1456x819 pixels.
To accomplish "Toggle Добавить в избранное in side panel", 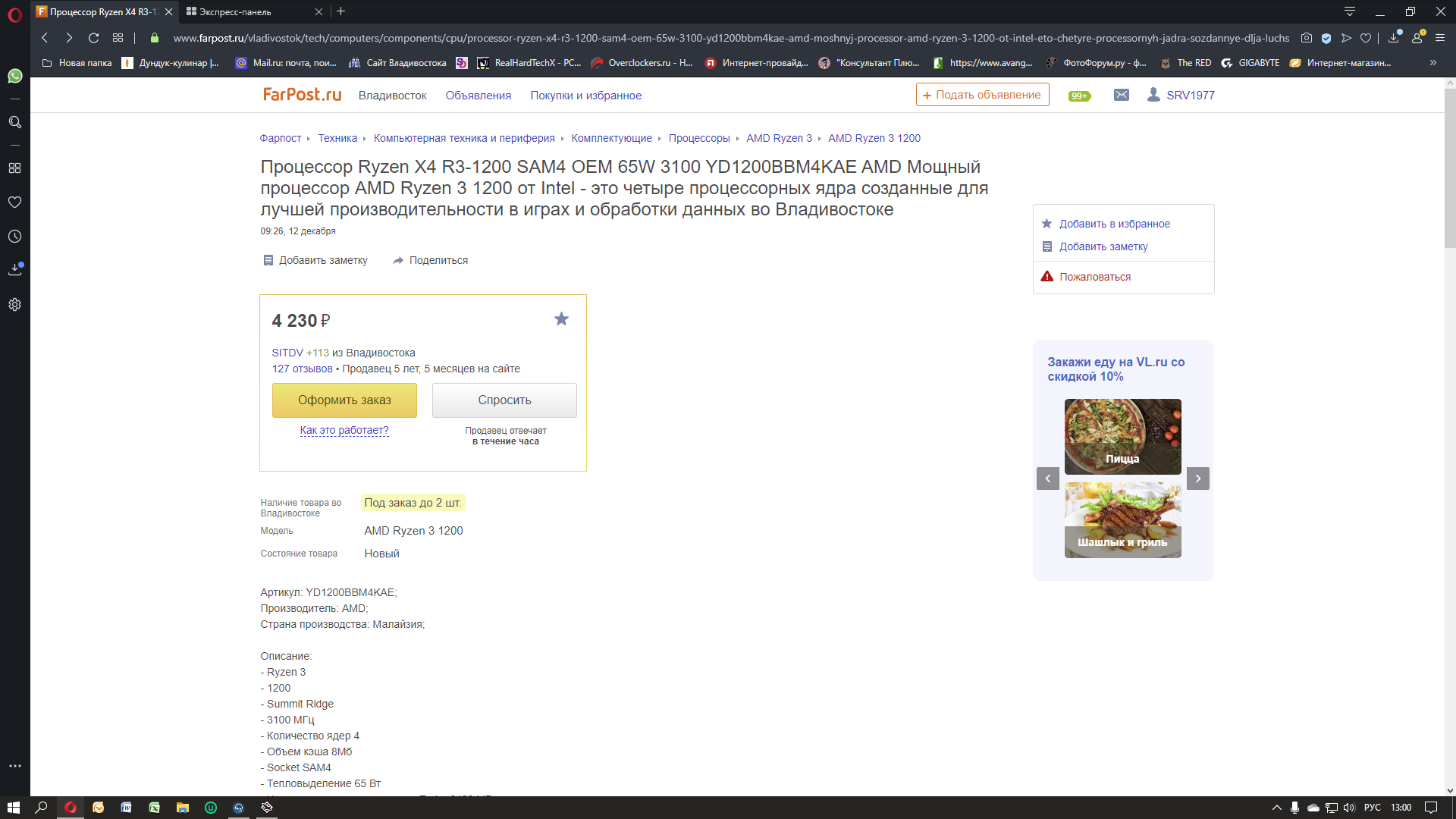I will (1114, 224).
